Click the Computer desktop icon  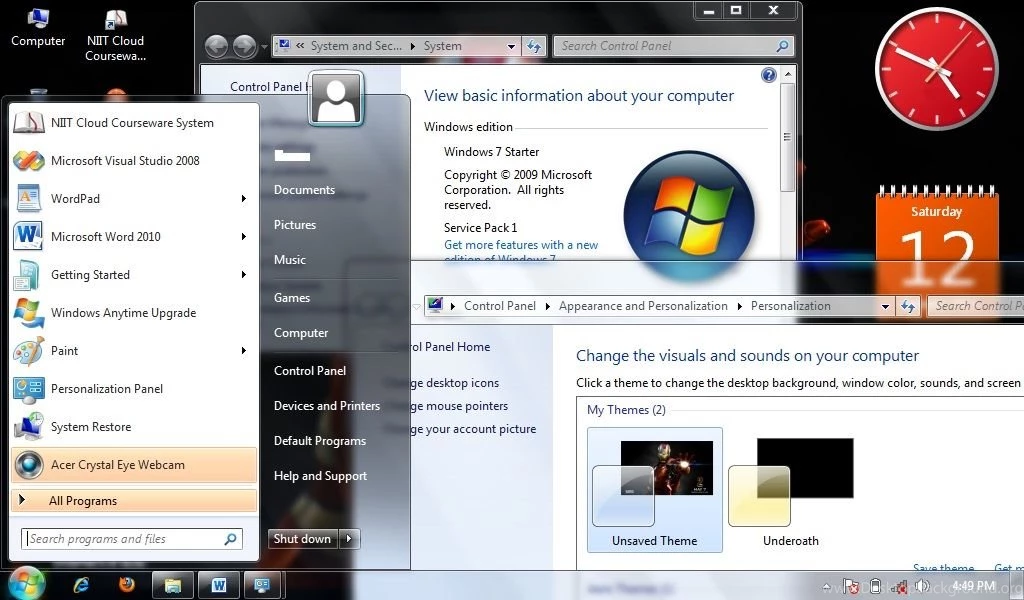tap(38, 27)
